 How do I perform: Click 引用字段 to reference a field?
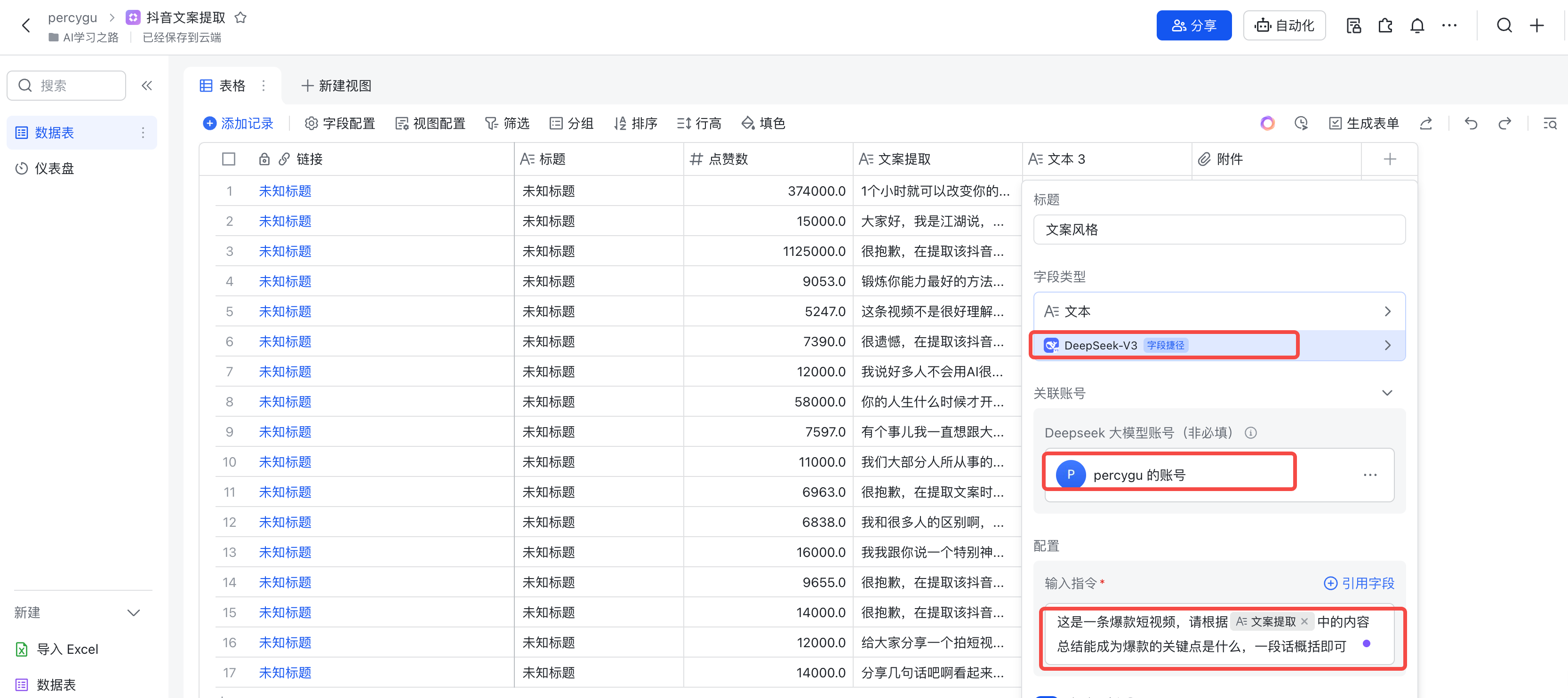tap(1359, 584)
